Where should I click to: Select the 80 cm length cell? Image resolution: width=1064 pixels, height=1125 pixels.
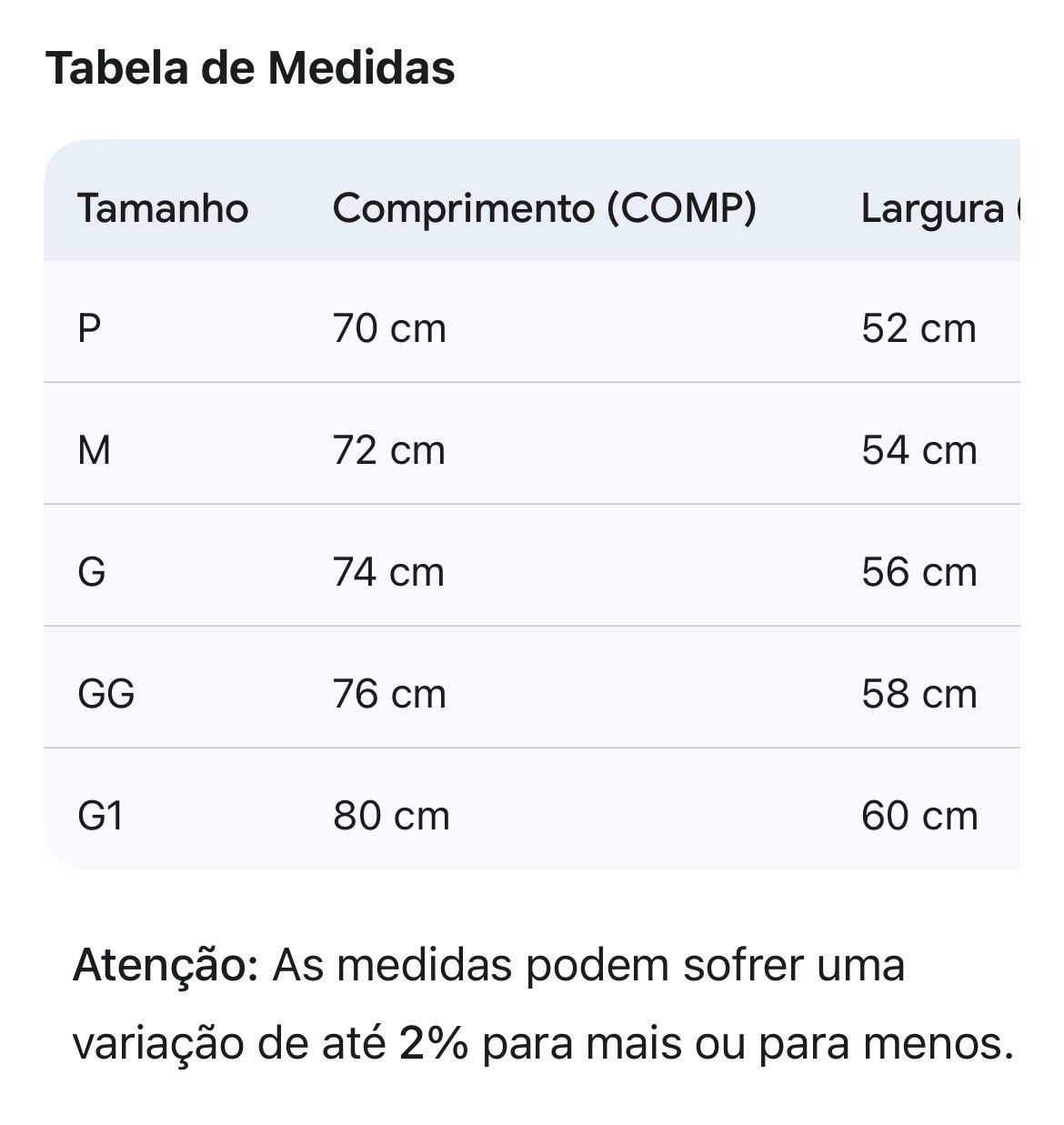point(391,816)
